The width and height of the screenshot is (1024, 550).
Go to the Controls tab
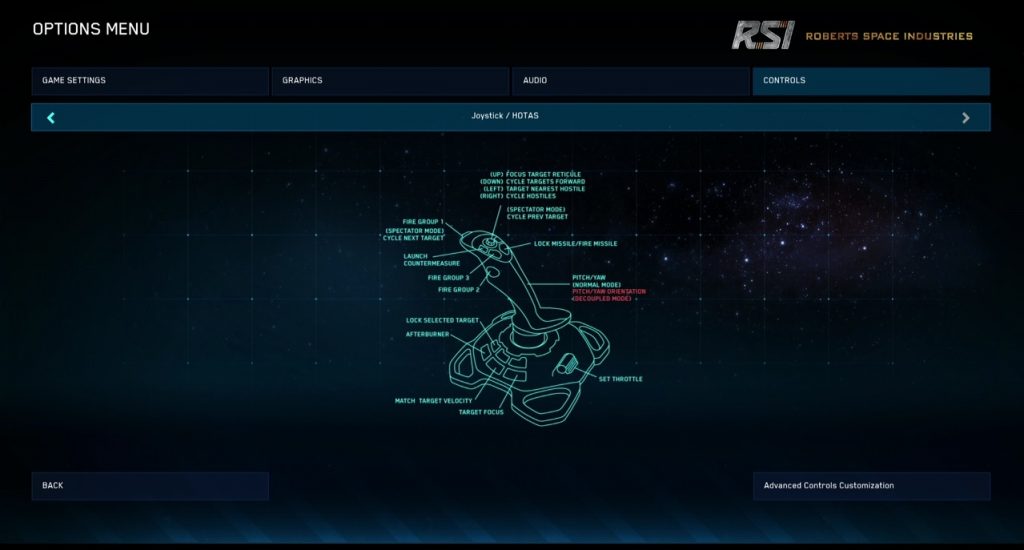pos(870,81)
